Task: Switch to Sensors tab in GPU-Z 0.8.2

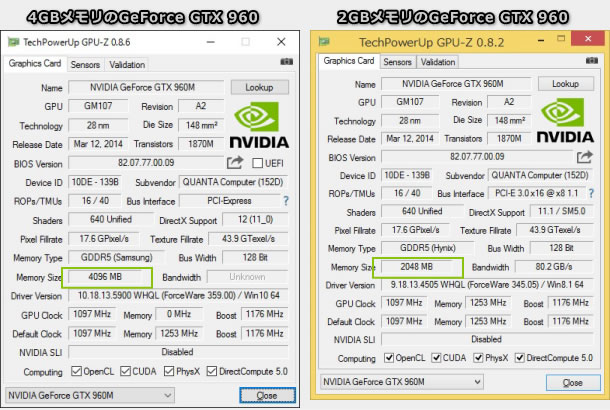Action: point(397,62)
